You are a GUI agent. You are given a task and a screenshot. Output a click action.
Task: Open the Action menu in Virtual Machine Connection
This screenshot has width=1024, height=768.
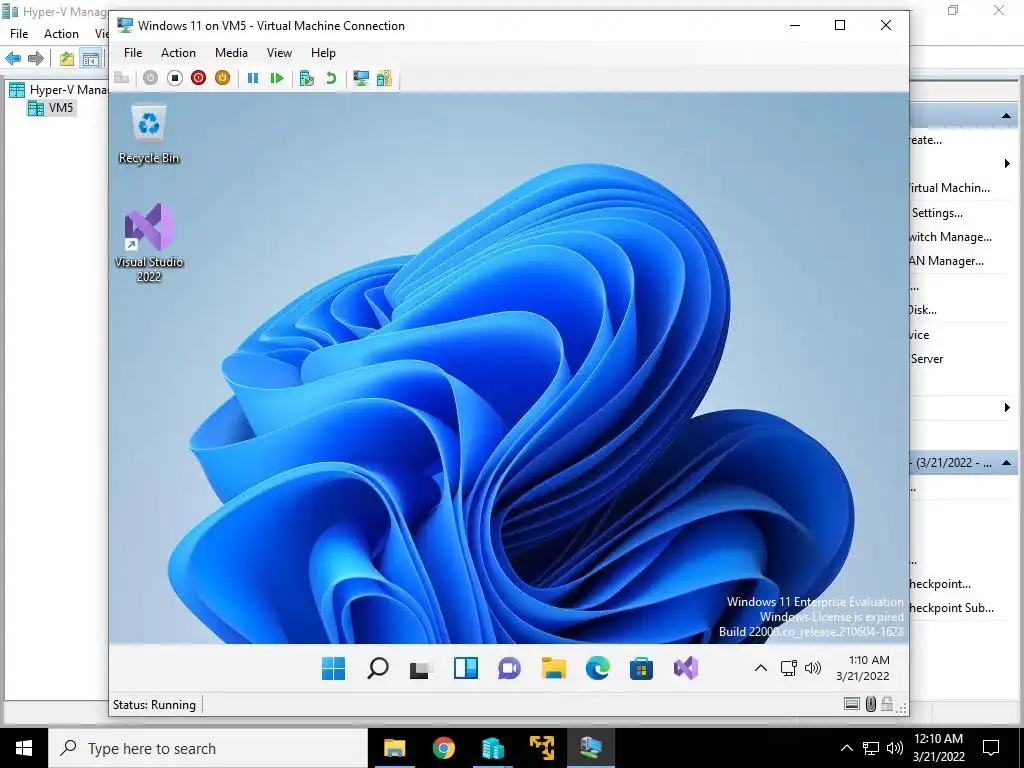tap(178, 53)
